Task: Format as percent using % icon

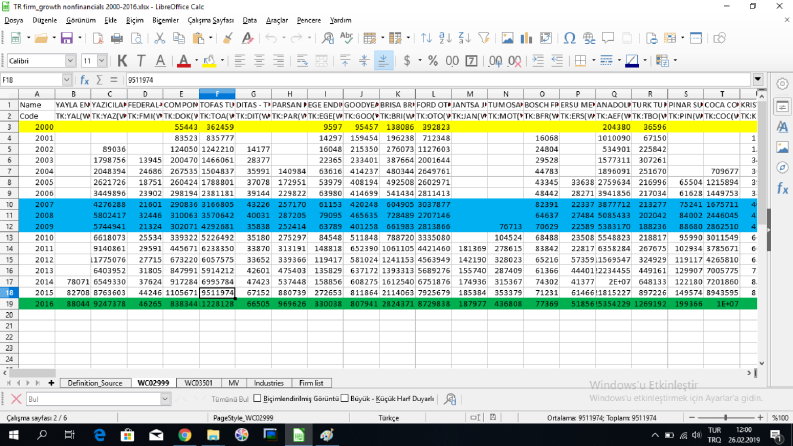Action: tap(433, 61)
